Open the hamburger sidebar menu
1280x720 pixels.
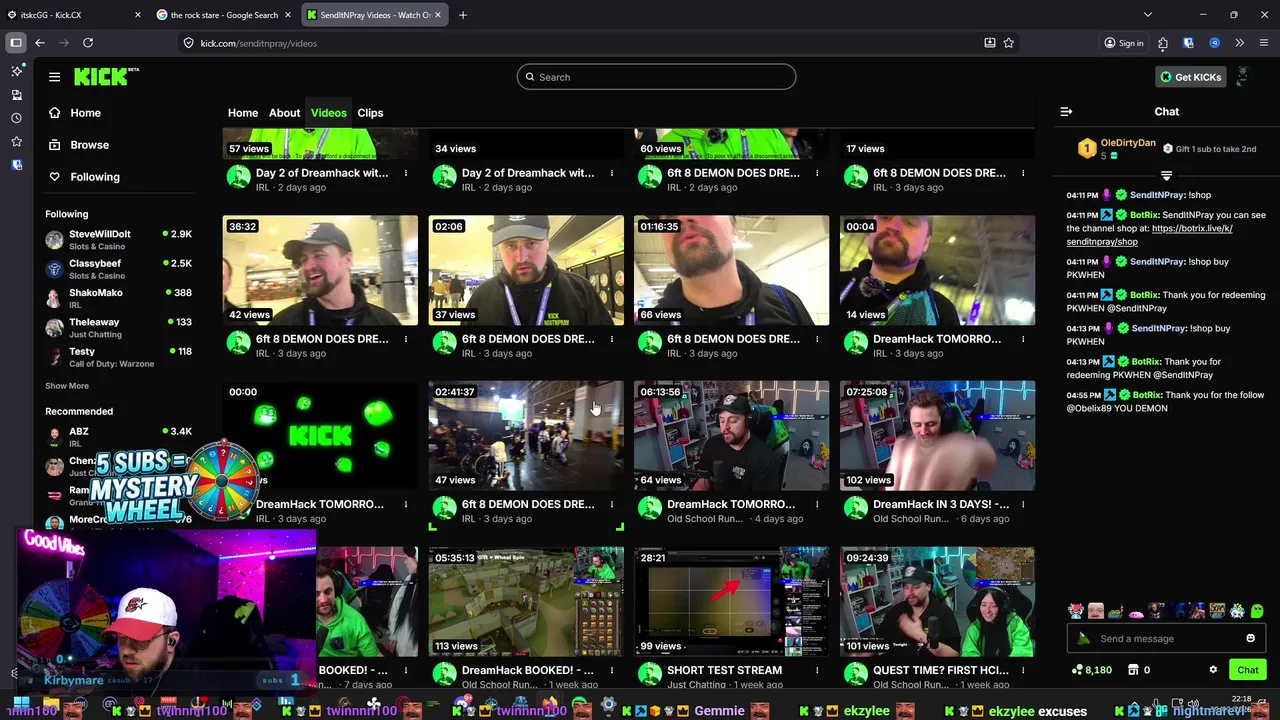(x=55, y=77)
